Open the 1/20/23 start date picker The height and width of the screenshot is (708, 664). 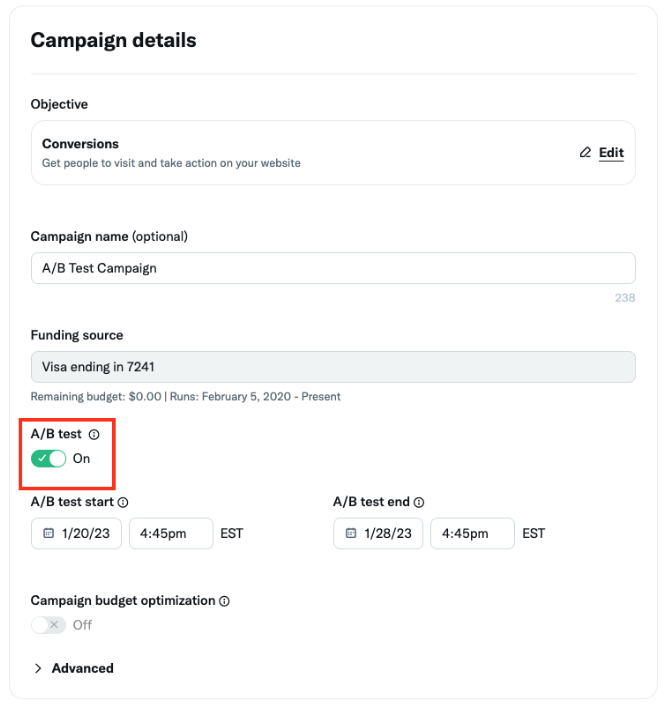click(76, 533)
